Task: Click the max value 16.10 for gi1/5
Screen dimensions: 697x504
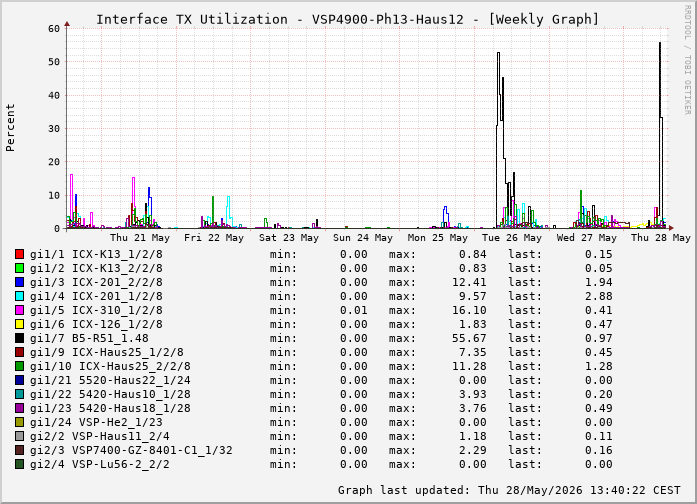Action: point(469,310)
